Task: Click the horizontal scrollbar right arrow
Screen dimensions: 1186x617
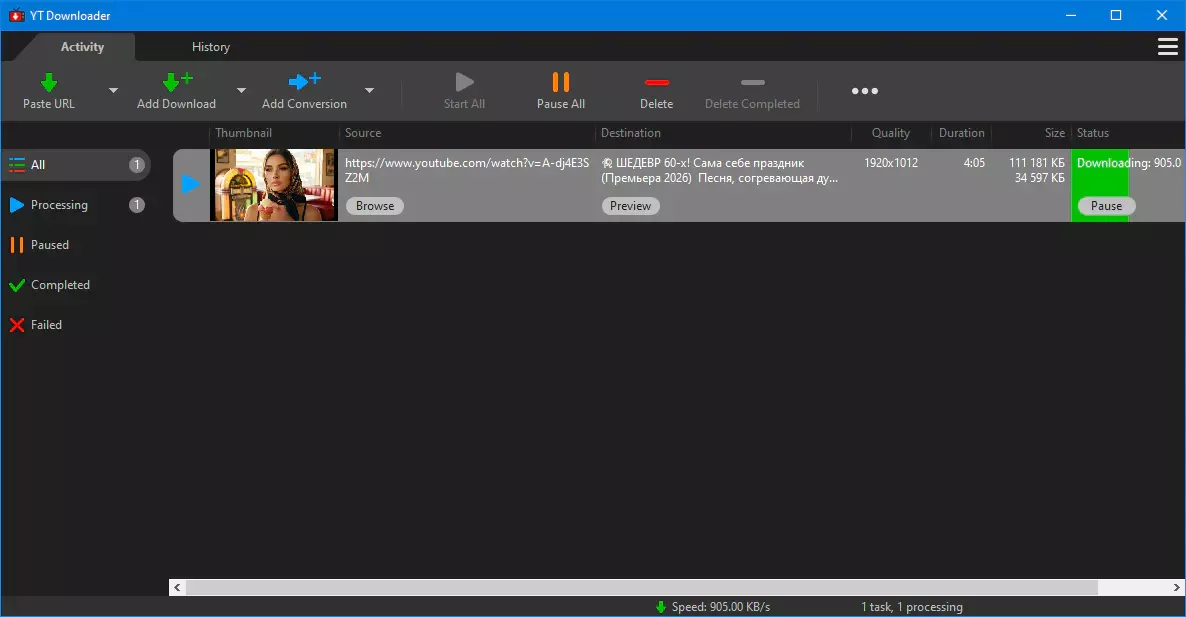Action: [1176, 587]
